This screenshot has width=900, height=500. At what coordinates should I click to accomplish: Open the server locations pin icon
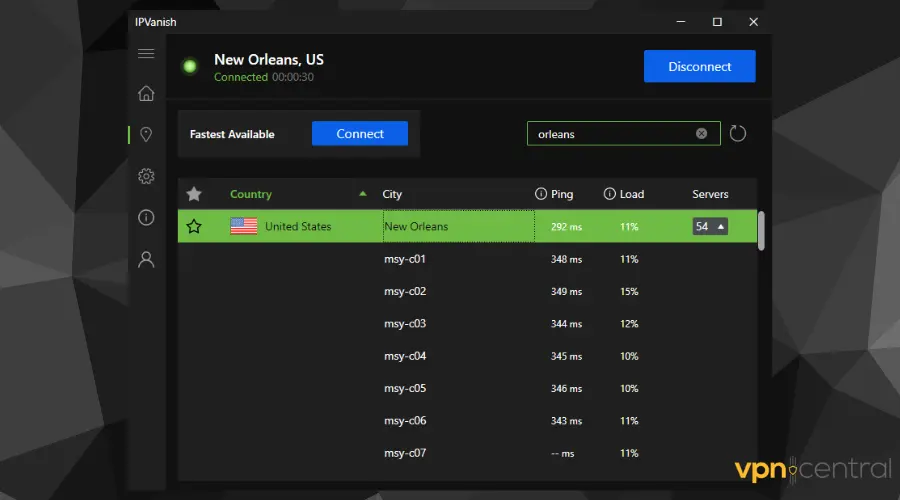click(x=146, y=134)
